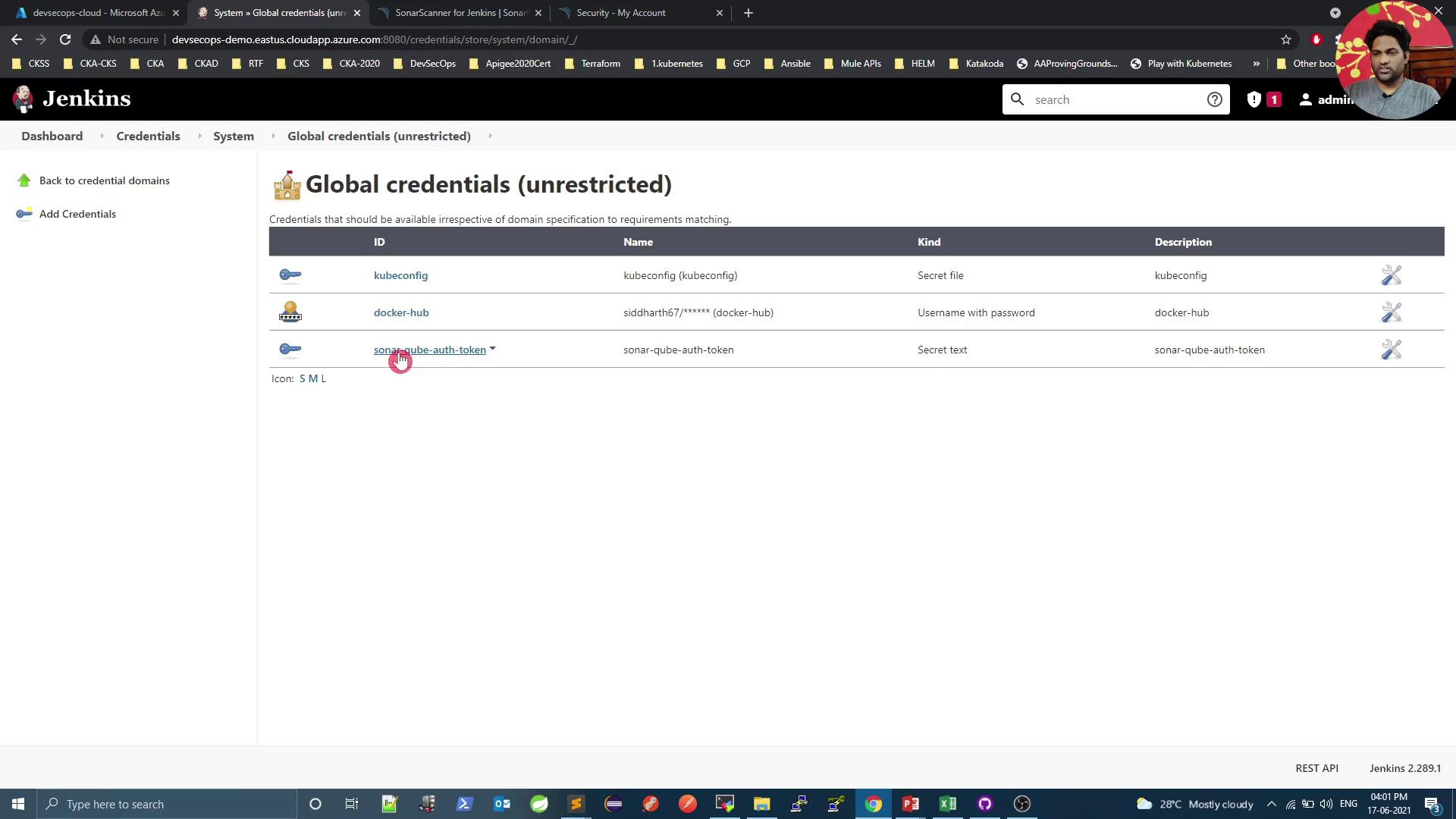Reload the page with the refresh icon
Screen dimensions: 1456x819
(65, 39)
